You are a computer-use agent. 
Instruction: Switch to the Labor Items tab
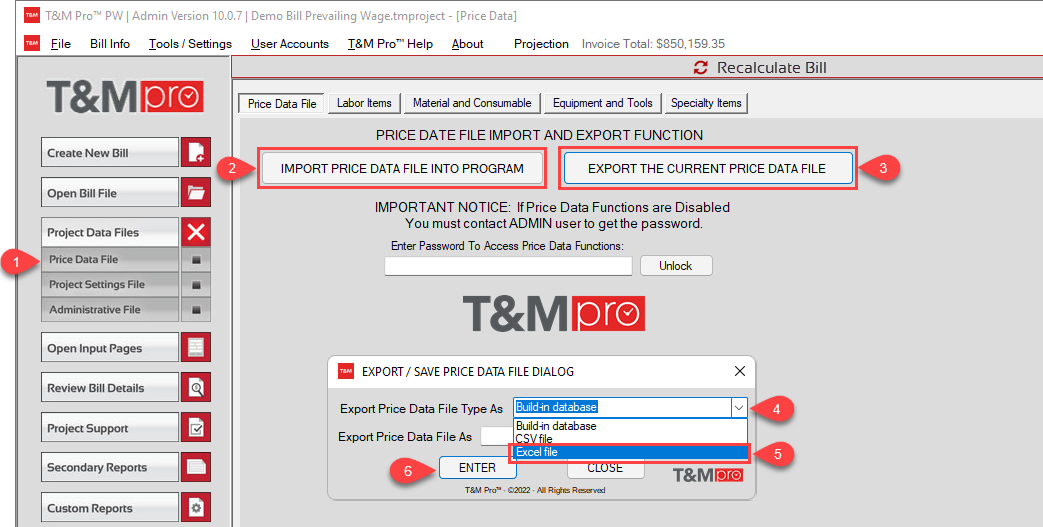click(x=364, y=103)
